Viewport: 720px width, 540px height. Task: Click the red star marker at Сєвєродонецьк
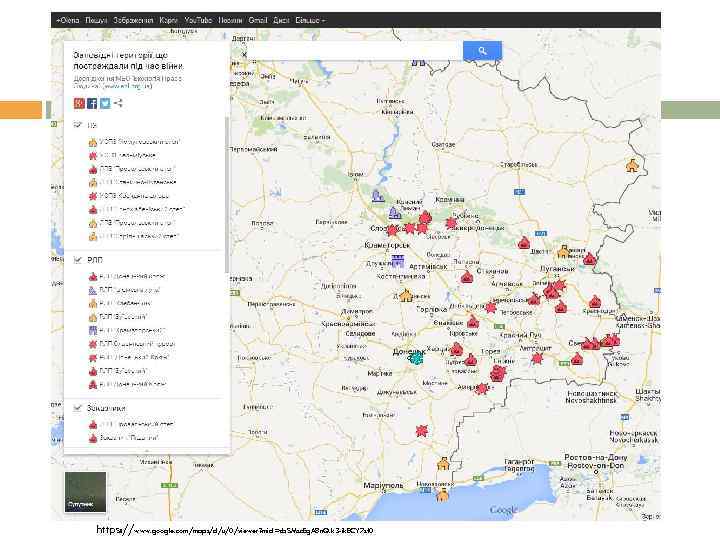coord(452,223)
